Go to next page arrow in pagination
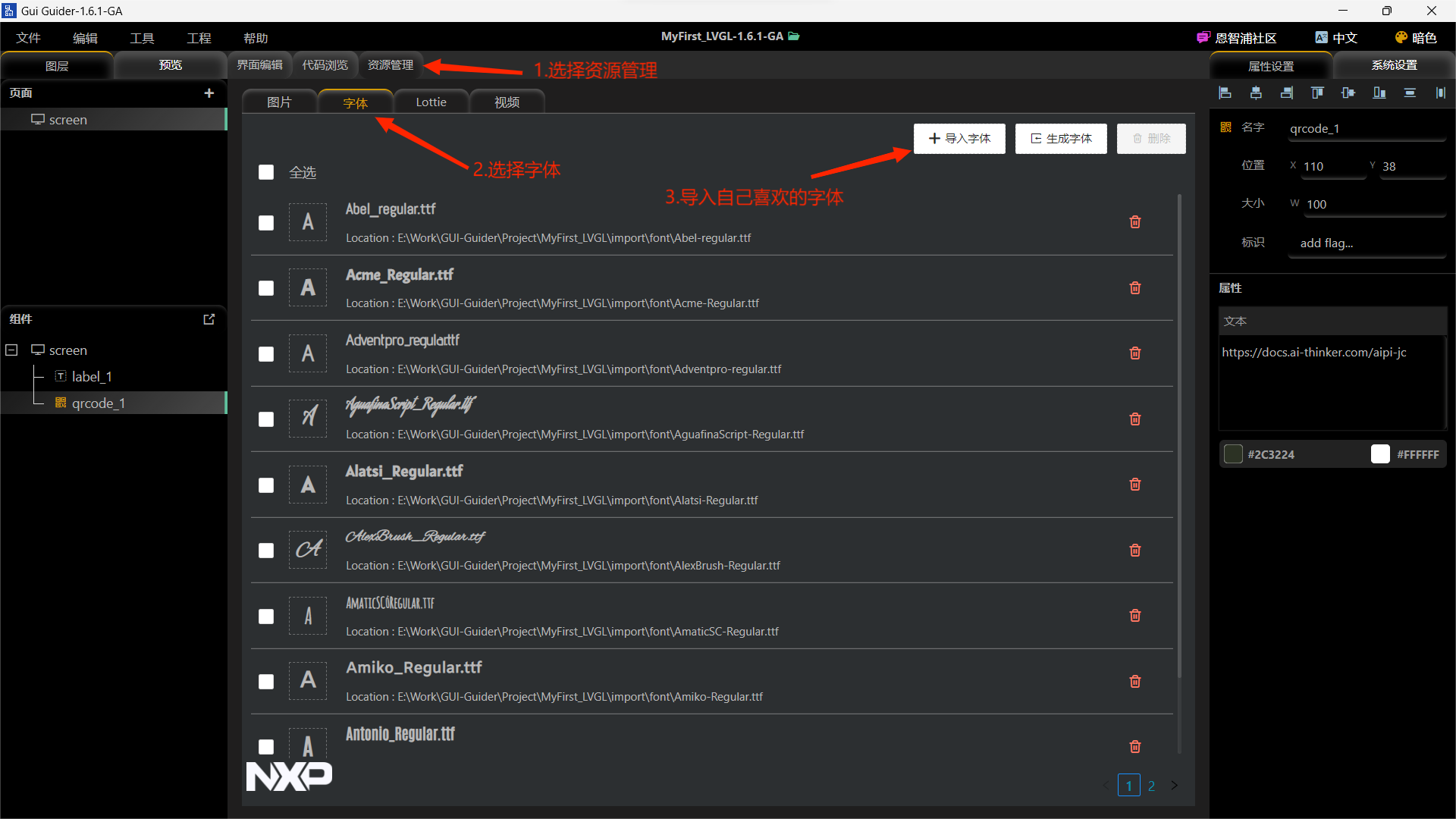The height and width of the screenshot is (819, 1456). [1174, 786]
